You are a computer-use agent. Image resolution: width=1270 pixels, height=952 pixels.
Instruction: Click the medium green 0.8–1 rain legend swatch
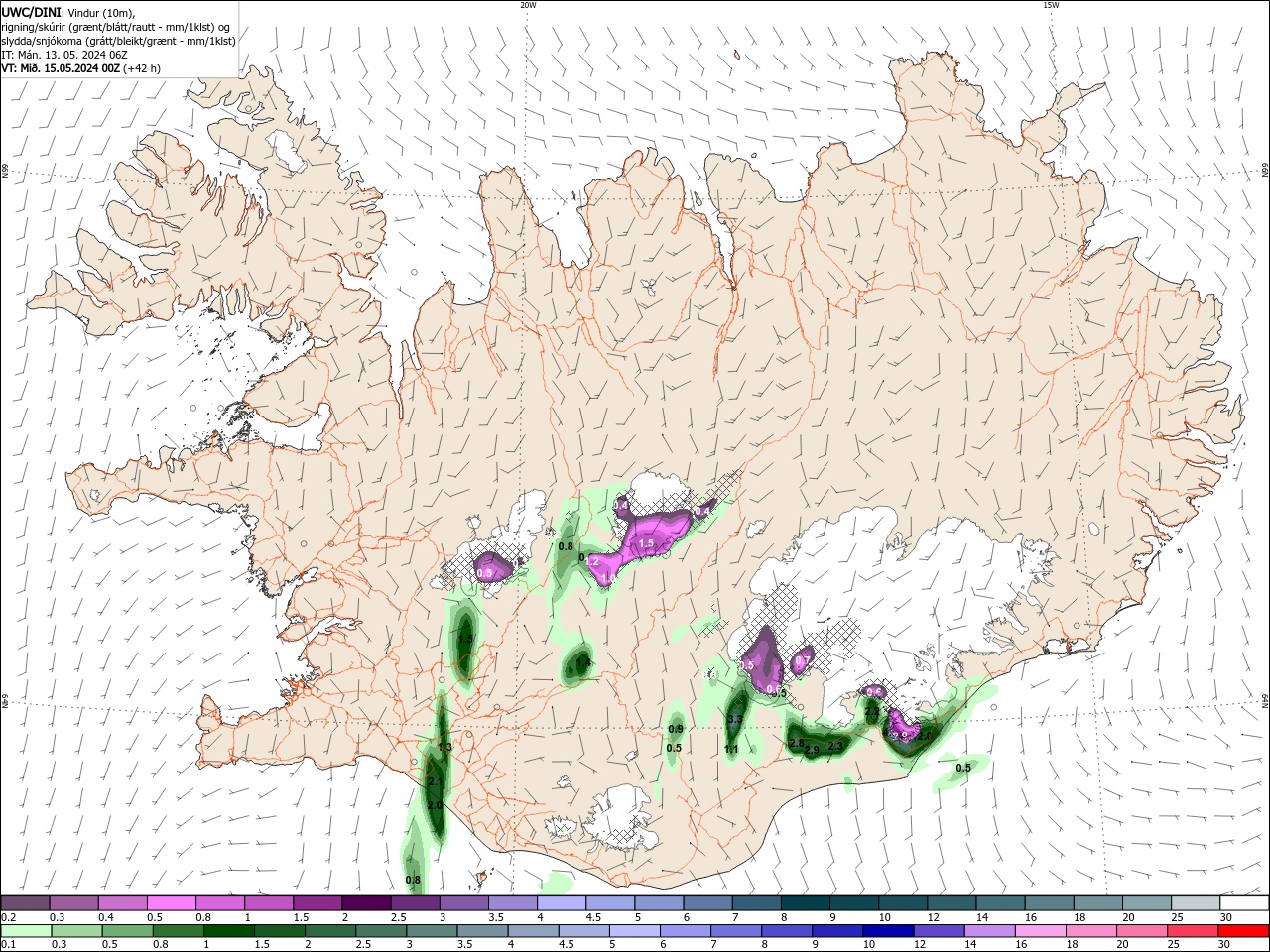tap(178, 931)
